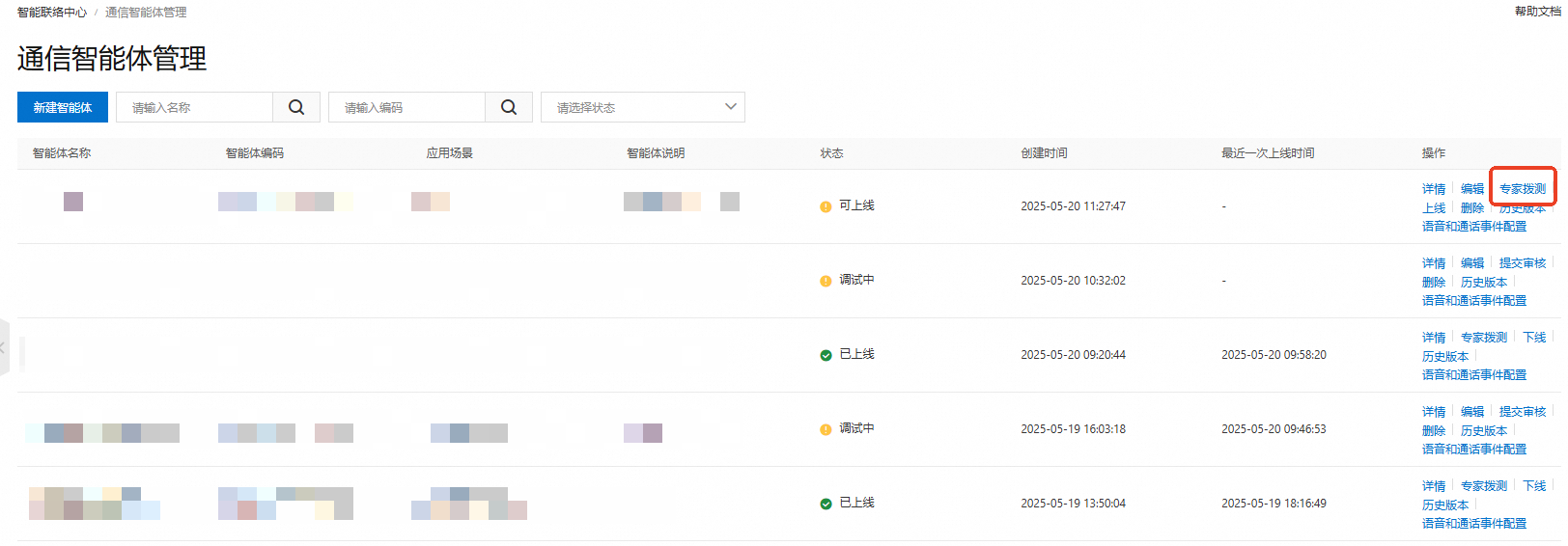
Task: Click 已上线 status in the 09:20:44 row
Action: pos(856,354)
